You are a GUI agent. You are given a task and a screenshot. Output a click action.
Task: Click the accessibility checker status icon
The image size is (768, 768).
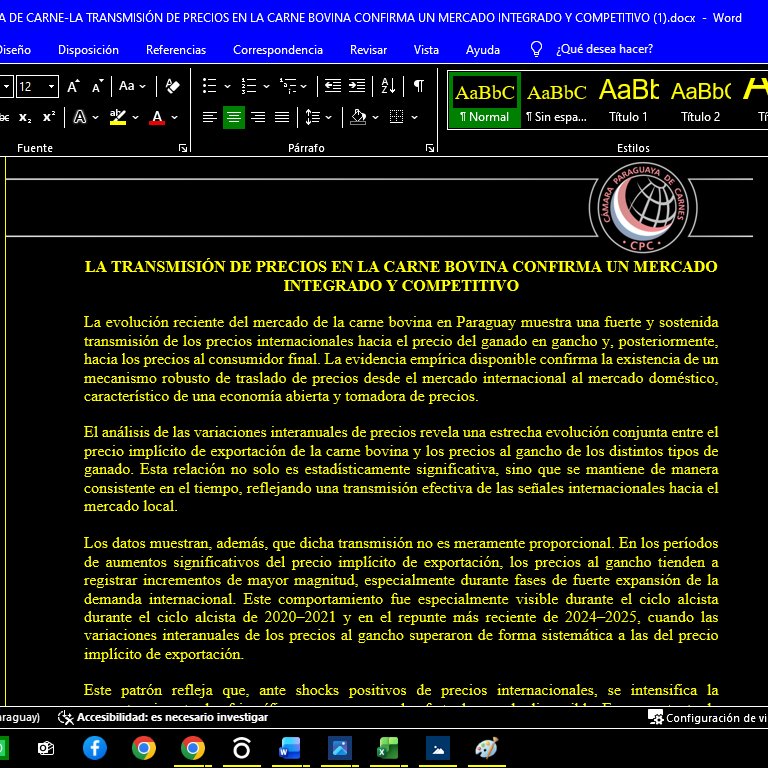65,718
